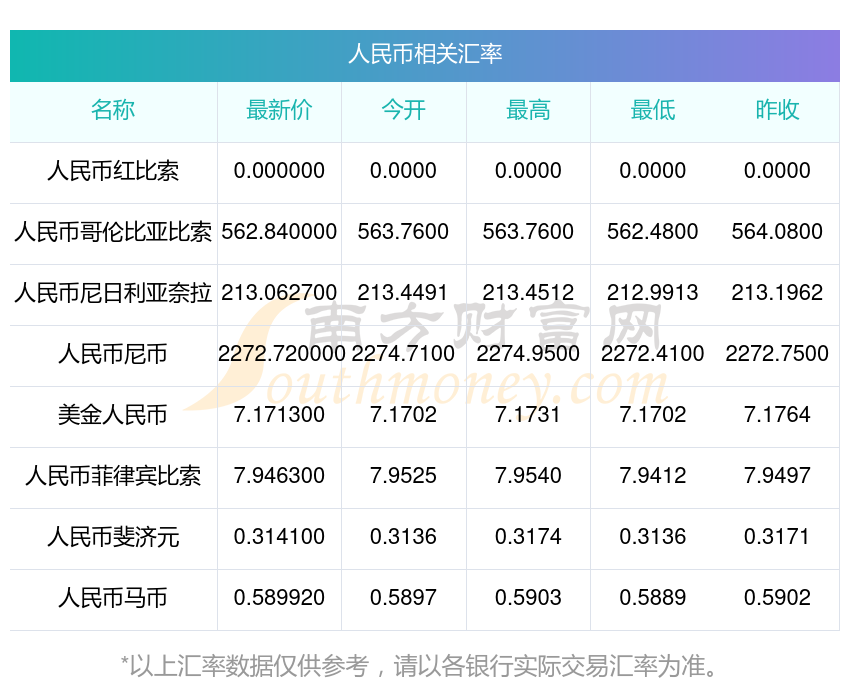Click the 最高 column header

(528, 110)
